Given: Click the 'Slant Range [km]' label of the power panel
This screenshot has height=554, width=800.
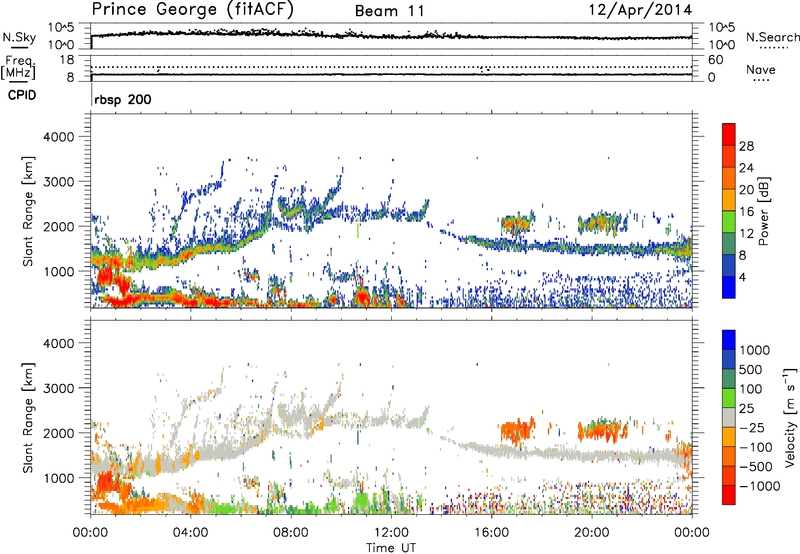Looking at the screenshot, I should point(28,211).
